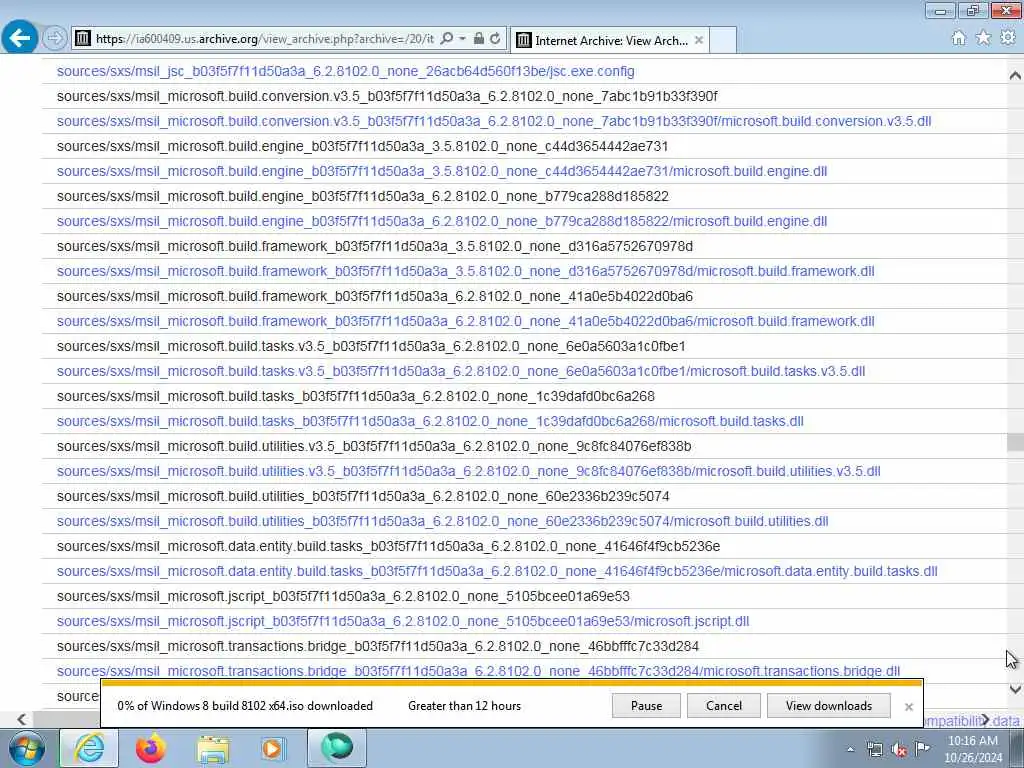The width and height of the screenshot is (1024, 768).
Task: Open the microsoft.build.utilities.v3.5.dll link
Action: click(x=468, y=472)
